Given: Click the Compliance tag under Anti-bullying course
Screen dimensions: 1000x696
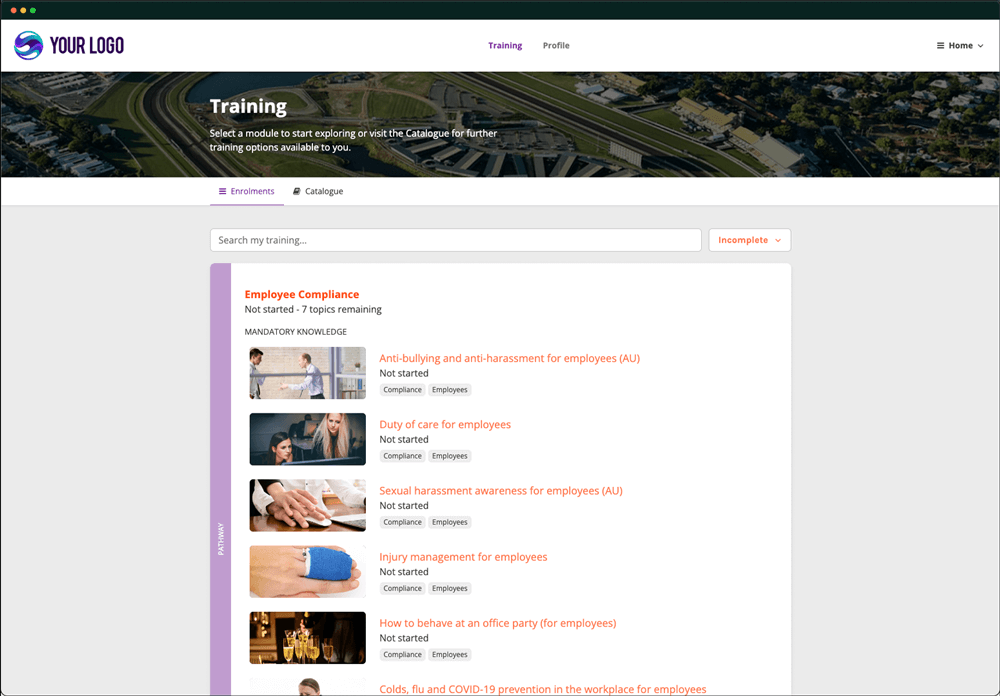Looking at the screenshot, I should pos(402,389).
